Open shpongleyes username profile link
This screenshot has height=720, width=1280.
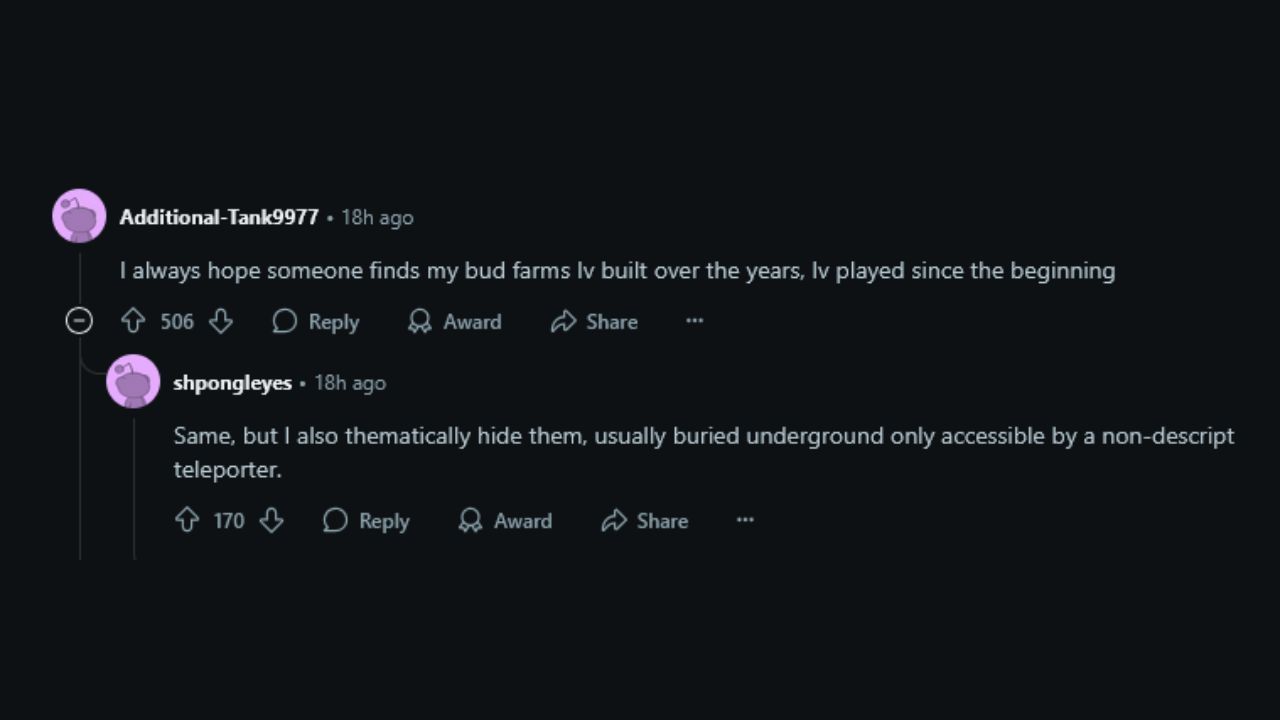[x=232, y=383]
